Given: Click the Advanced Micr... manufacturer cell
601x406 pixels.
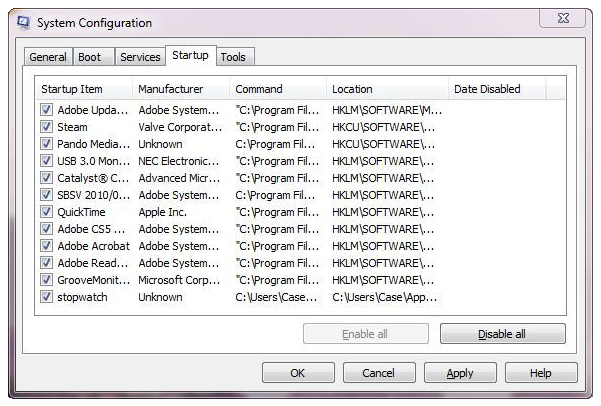Looking at the screenshot, I should coord(179,178).
